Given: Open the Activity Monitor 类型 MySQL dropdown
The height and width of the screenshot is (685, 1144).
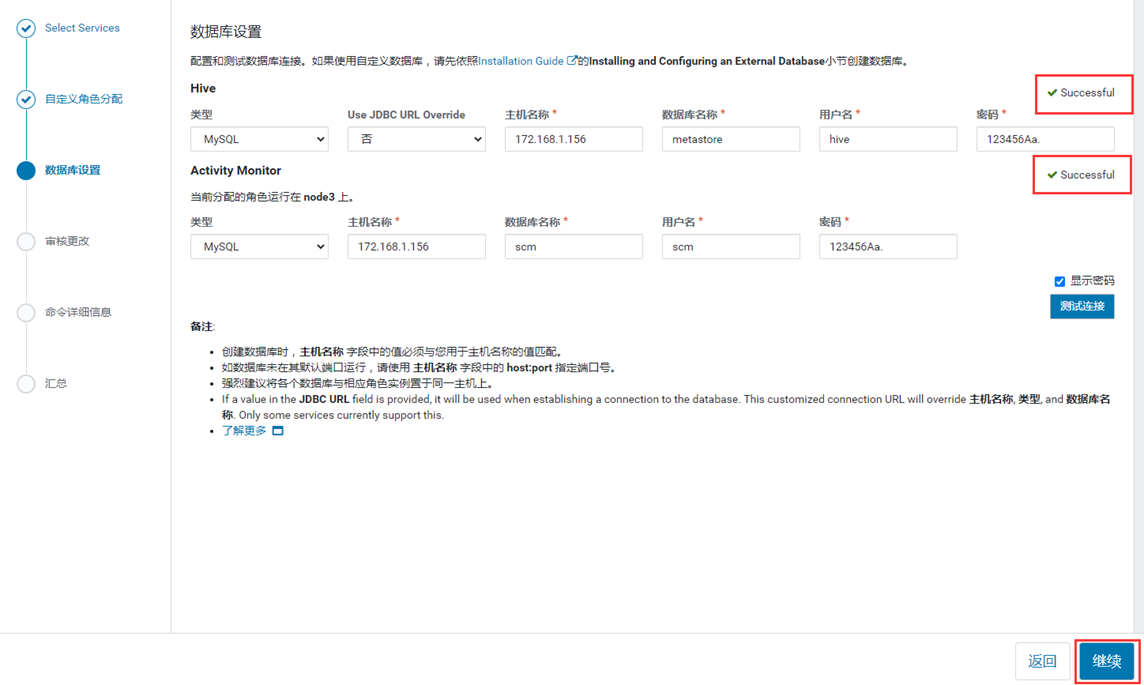Looking at the screenshot, I should pos(260,247).
